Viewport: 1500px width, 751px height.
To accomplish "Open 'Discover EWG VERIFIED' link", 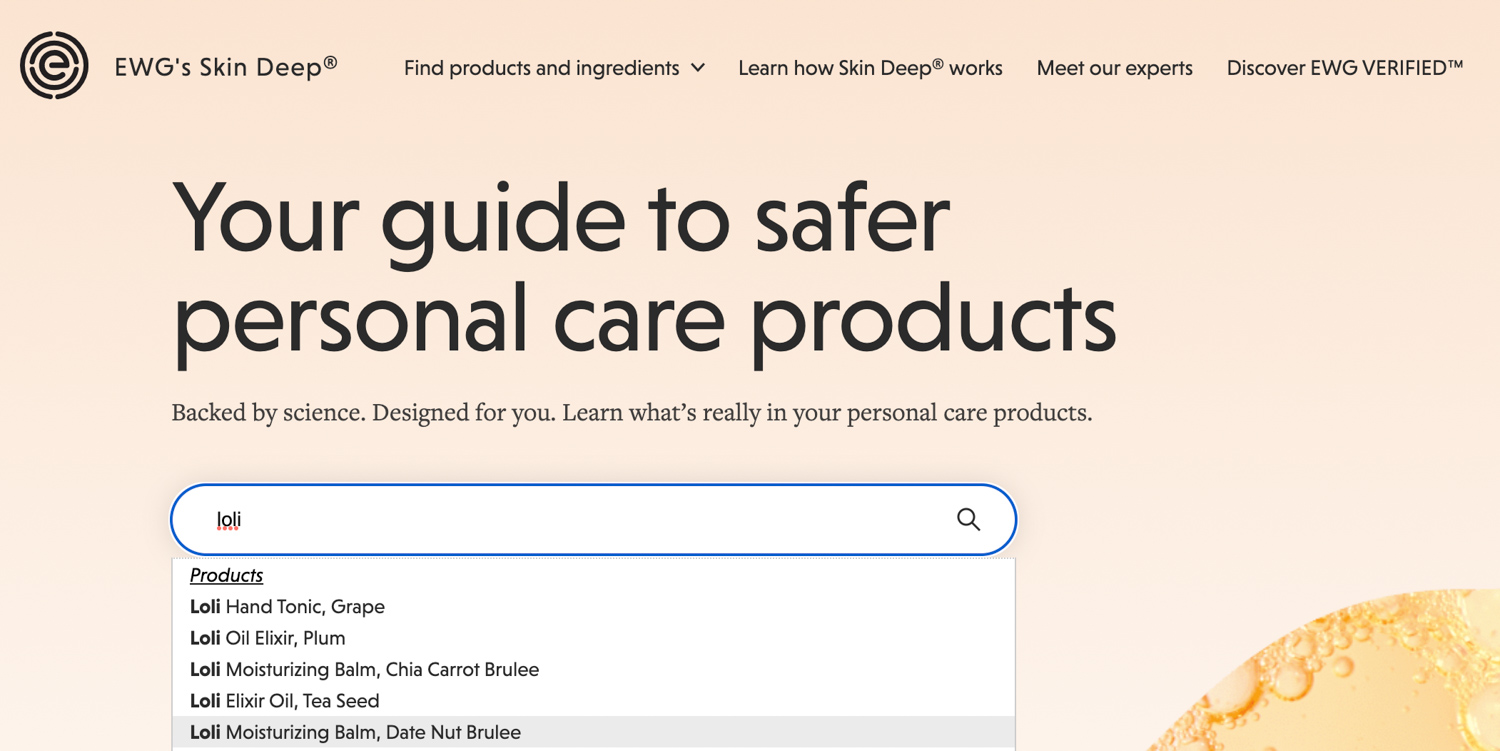I will (x=1344, y=68).
